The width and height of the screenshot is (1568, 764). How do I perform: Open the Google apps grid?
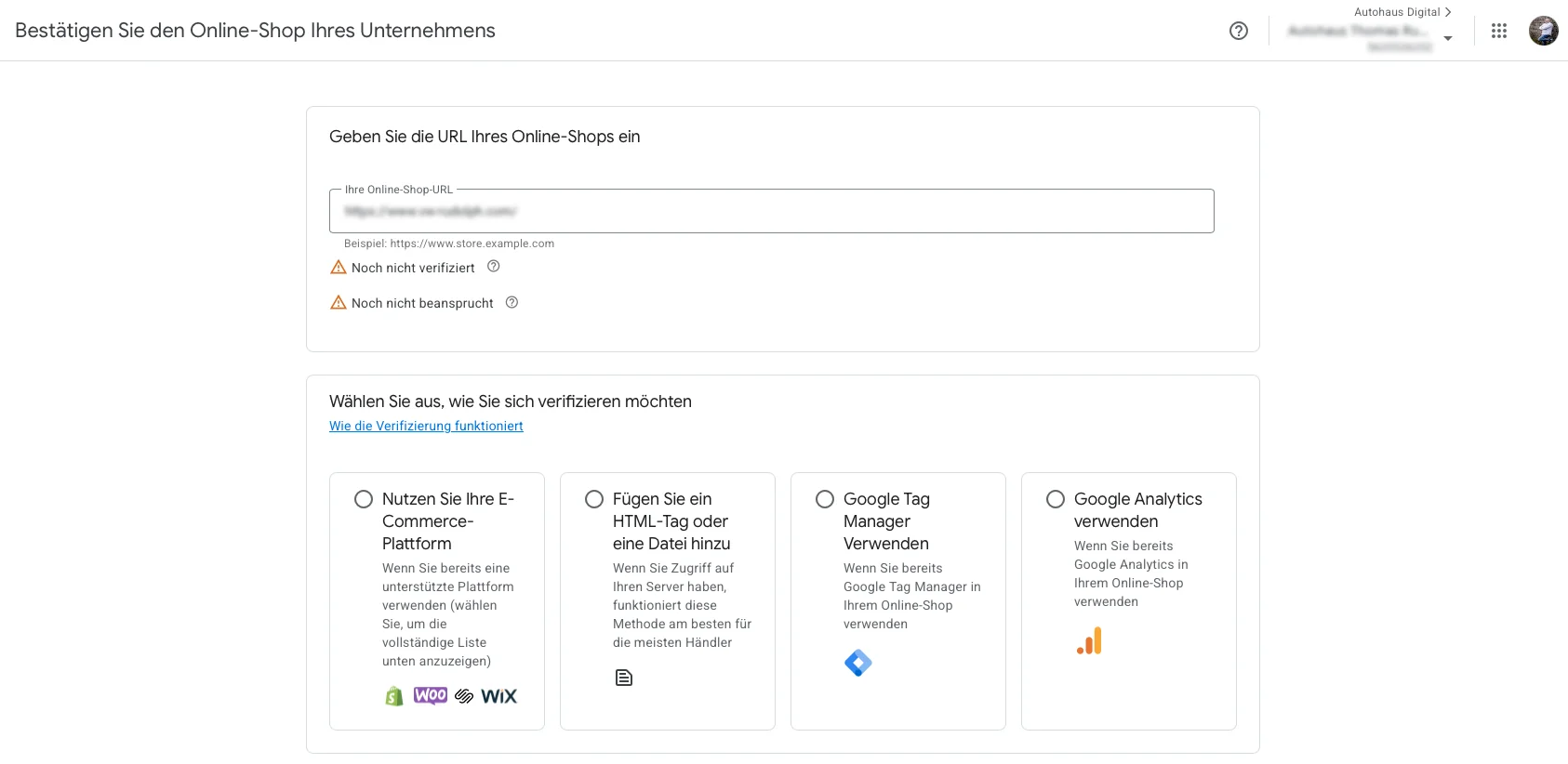coord(1498,31)
